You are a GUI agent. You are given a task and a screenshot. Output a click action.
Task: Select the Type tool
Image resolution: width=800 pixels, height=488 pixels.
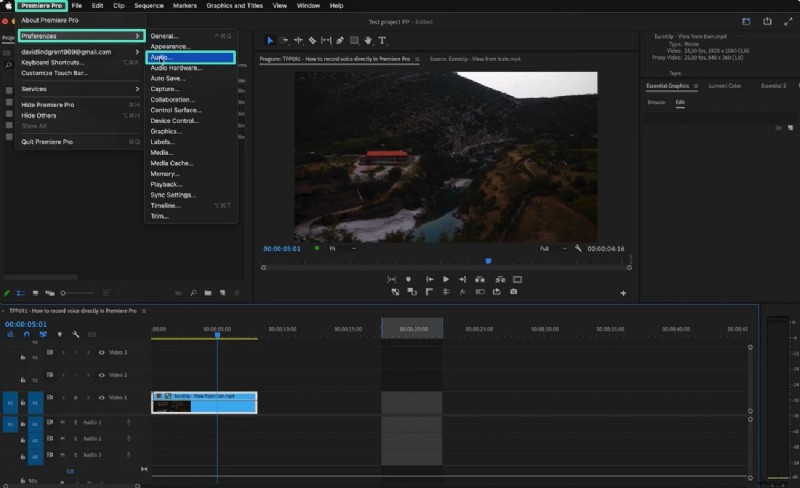coord(382,40)
